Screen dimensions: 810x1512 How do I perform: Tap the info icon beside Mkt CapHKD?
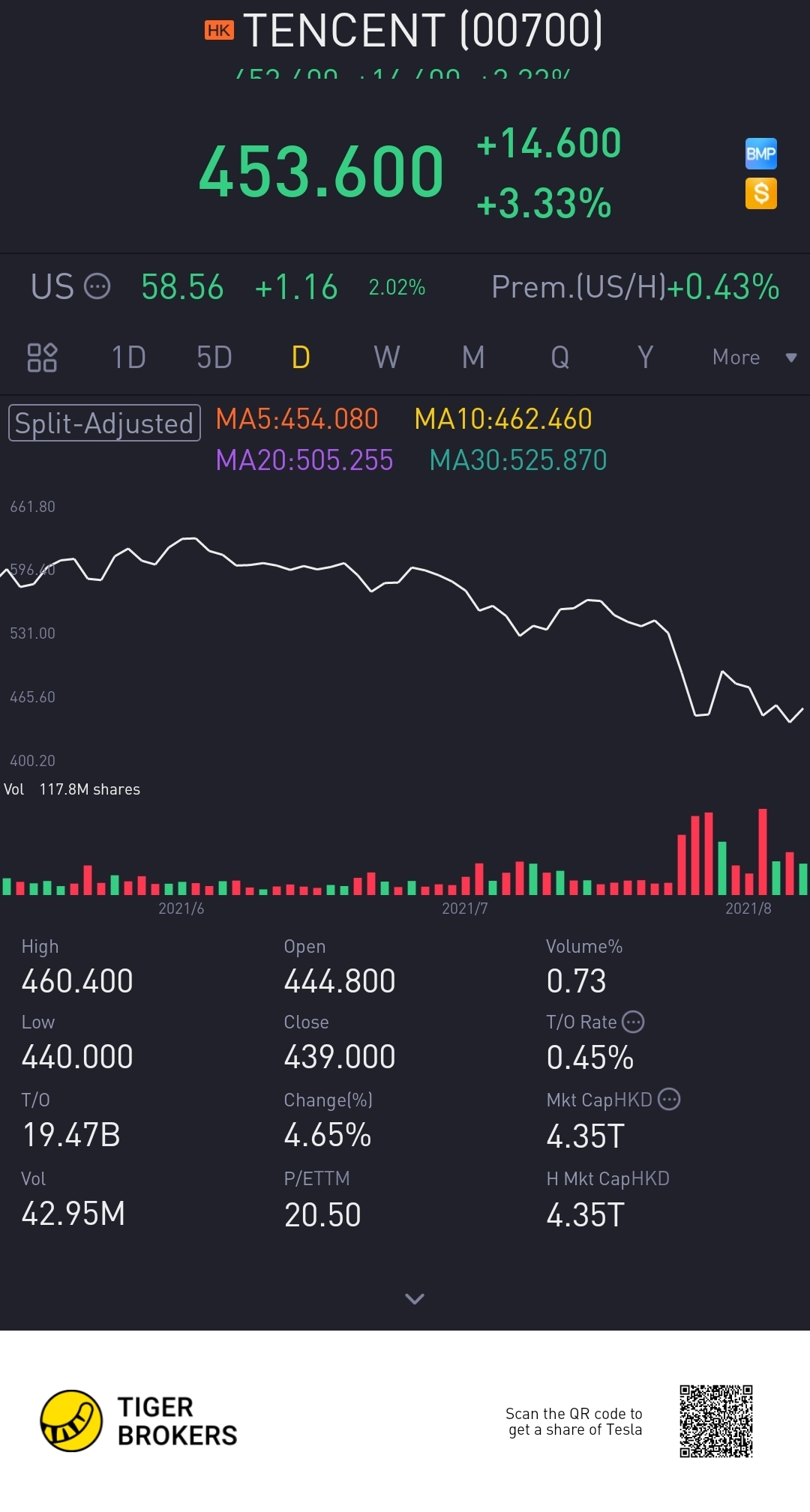tap(669, 1099)
